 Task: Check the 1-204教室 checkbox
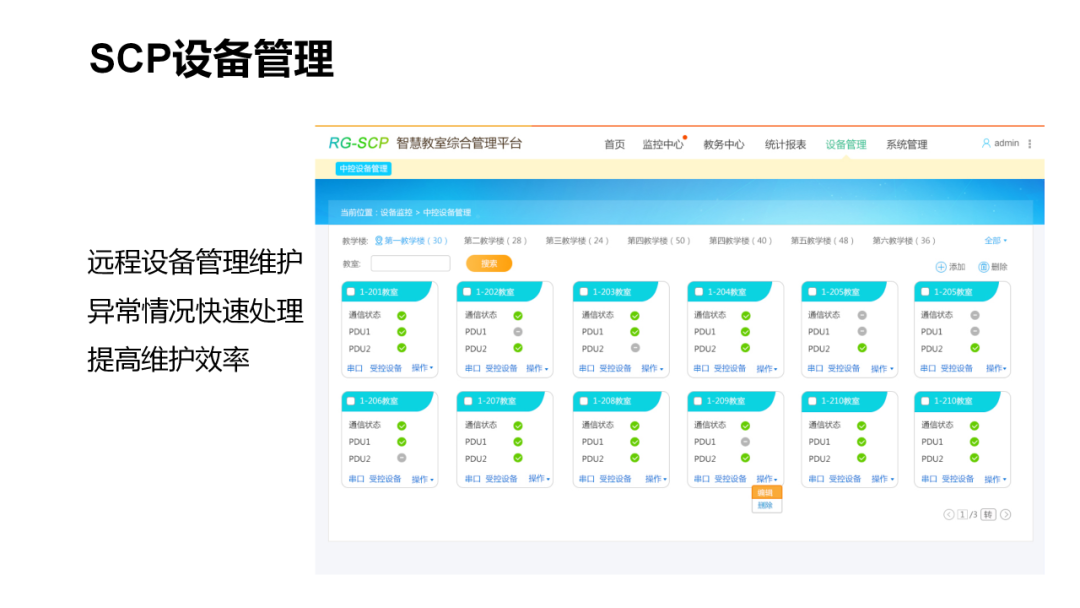click(x=698, y=292)
